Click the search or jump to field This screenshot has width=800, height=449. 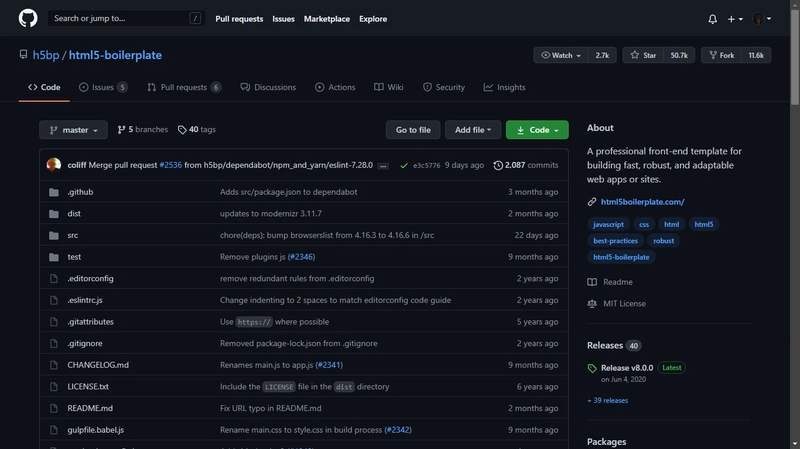point(126,18)
